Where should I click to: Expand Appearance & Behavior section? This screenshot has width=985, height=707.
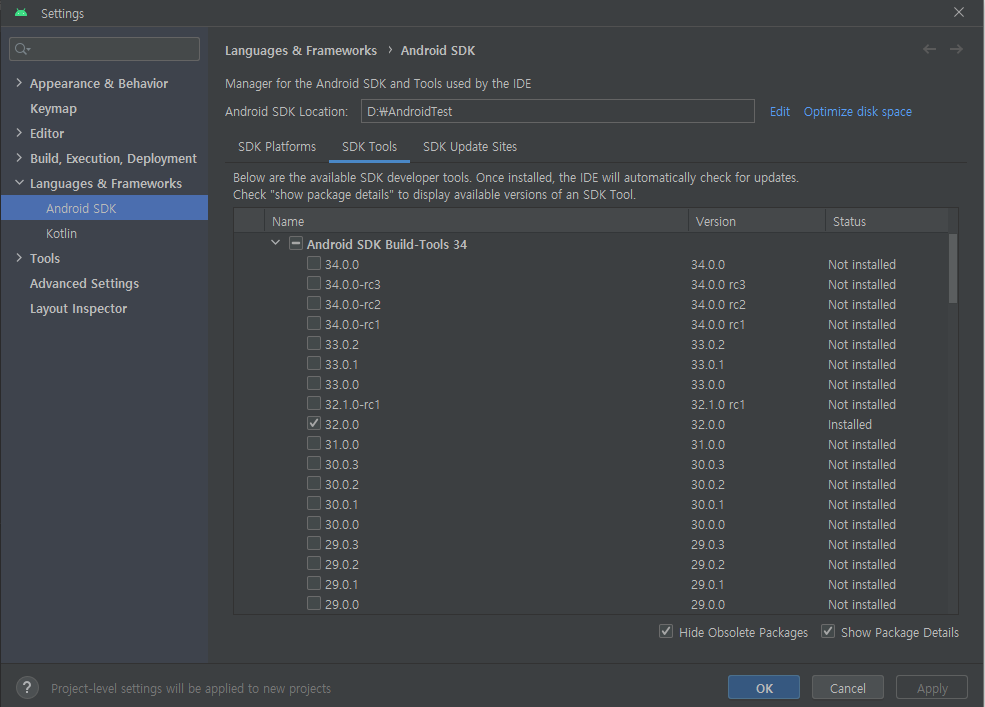(x=19, y=83)
